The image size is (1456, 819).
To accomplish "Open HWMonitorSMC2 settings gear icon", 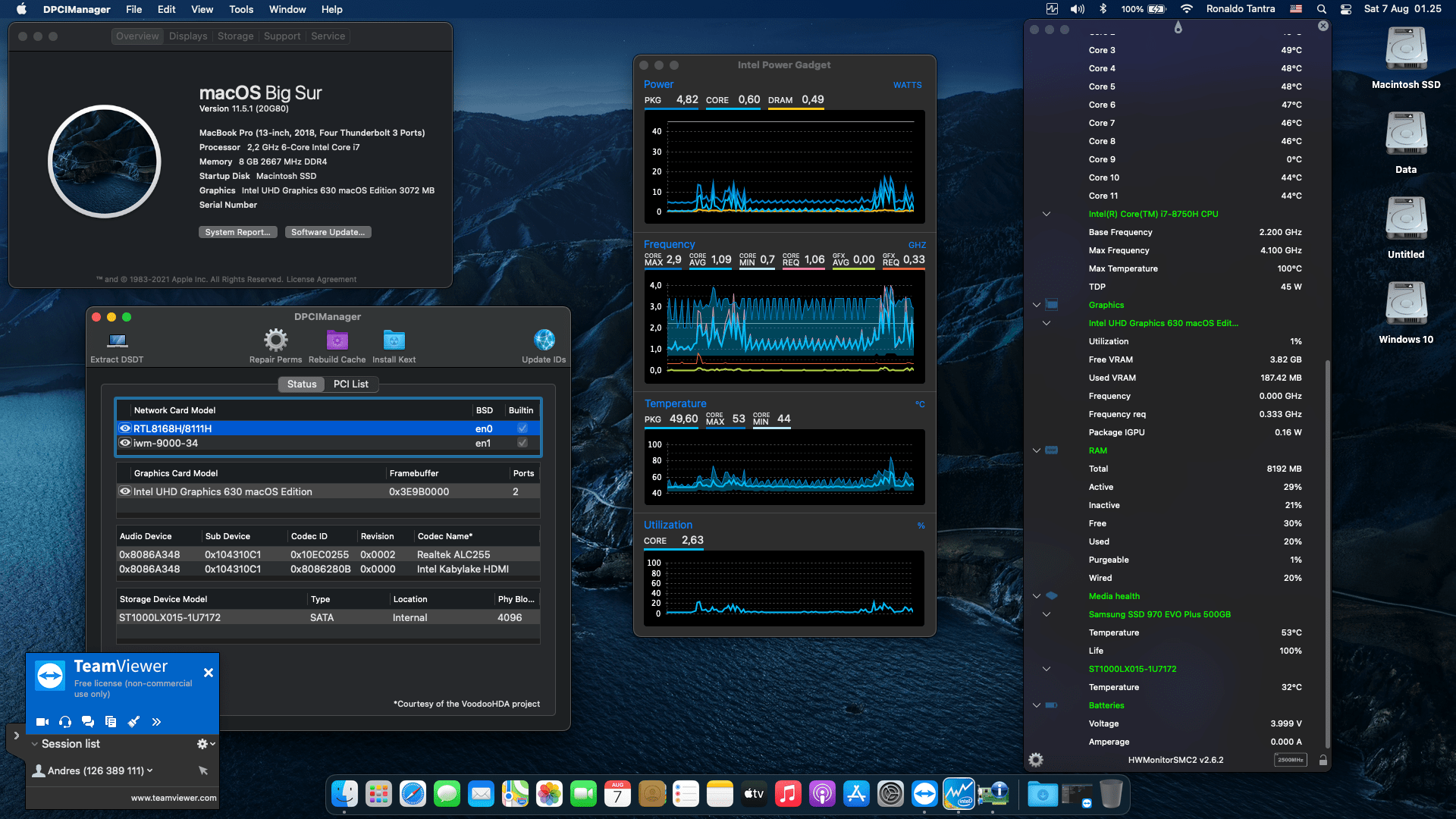I will pos(1036,760).
